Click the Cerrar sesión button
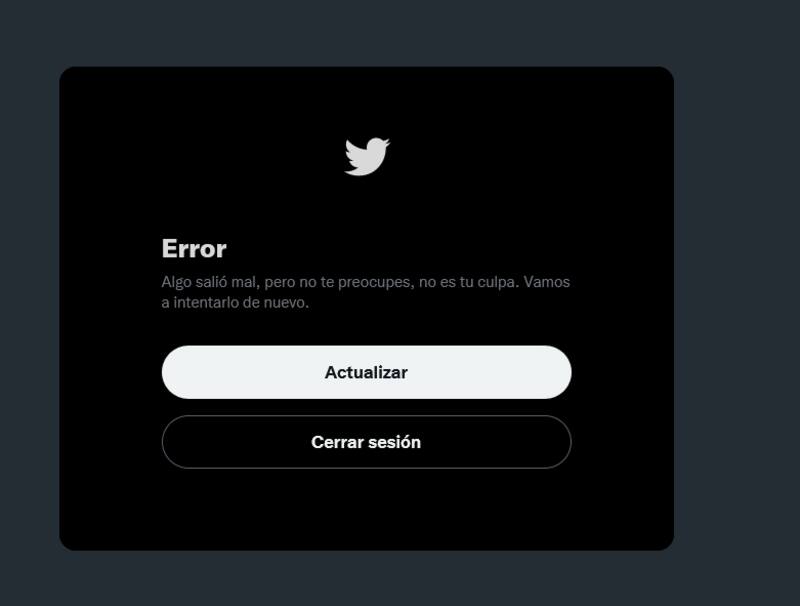This screenshot has width=800, height=606. tap(366, 442)
